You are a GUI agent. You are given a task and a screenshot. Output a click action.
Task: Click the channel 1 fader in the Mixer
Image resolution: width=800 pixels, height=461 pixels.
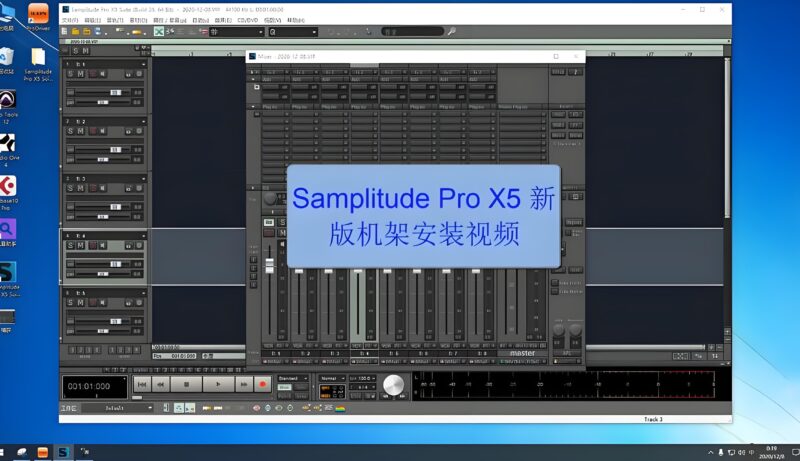click(269, 265)
